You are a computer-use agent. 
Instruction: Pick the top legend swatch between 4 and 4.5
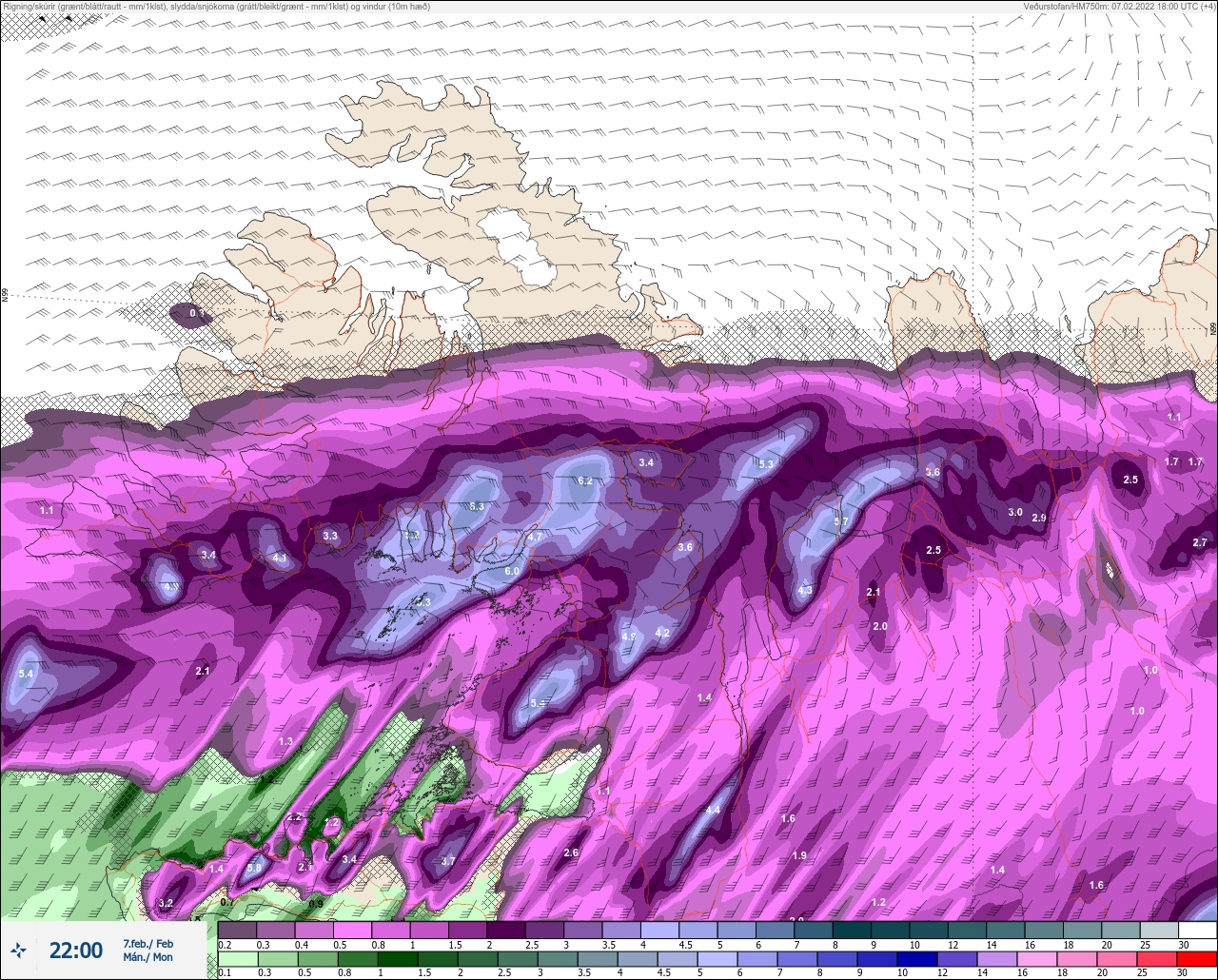pyautogui.click(x=659, y=930)
